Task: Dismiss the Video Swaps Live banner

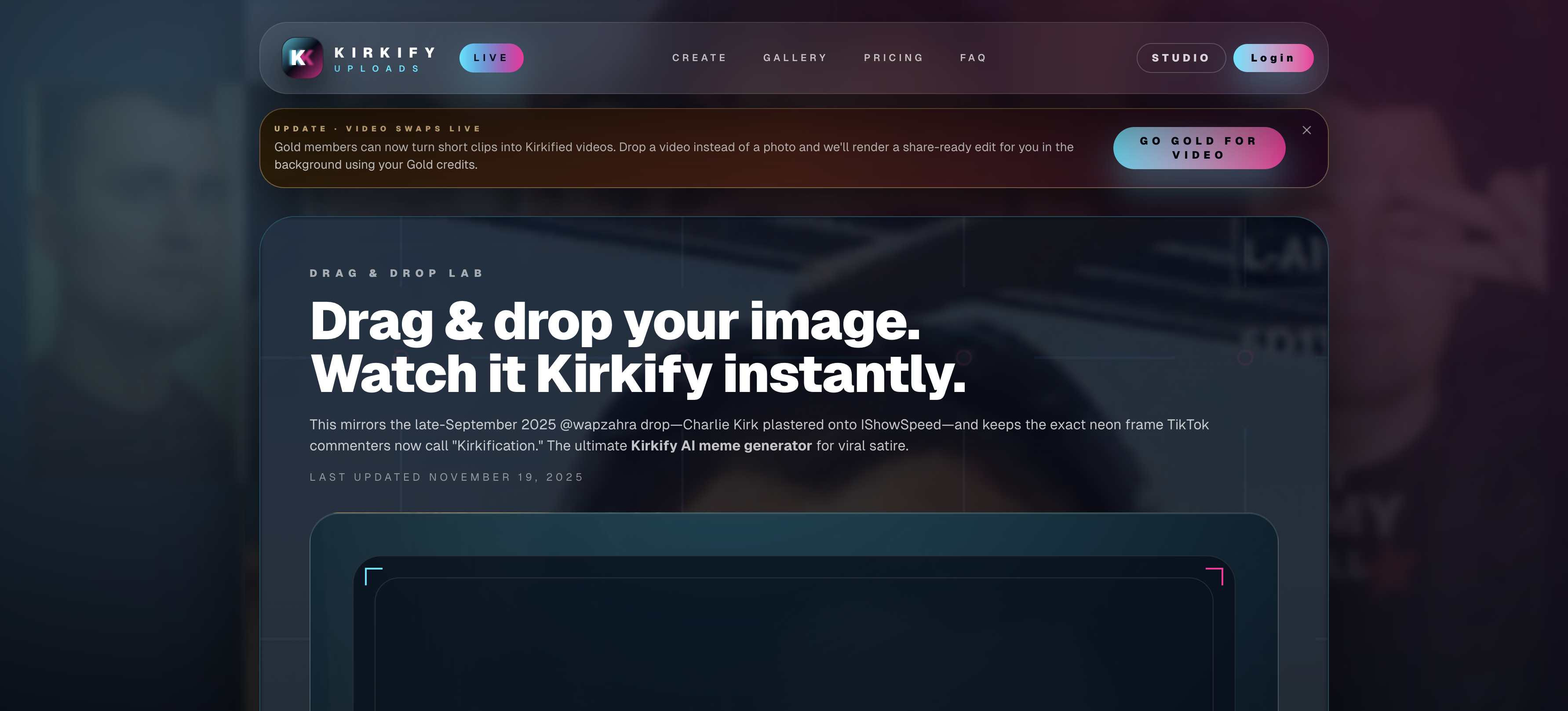Action: (1308, 130)
